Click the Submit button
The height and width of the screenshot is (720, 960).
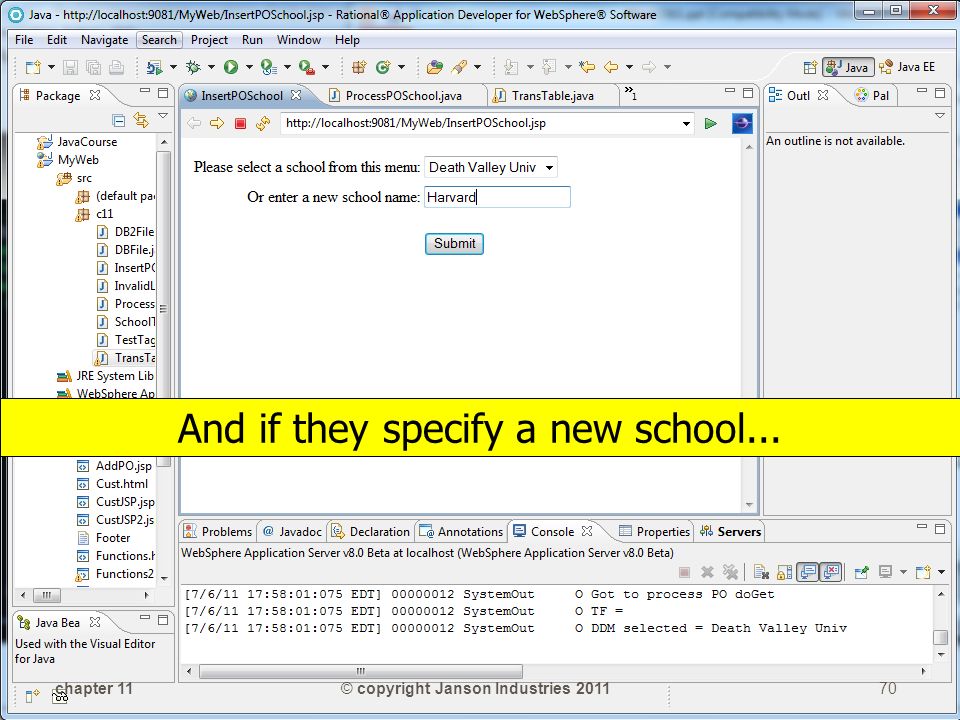point(454,244)
